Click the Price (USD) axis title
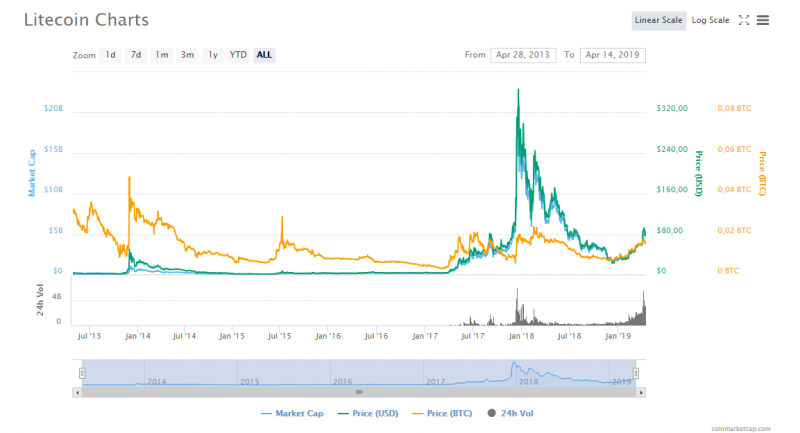This screenshot has height=433, width=800. point(699,173)
